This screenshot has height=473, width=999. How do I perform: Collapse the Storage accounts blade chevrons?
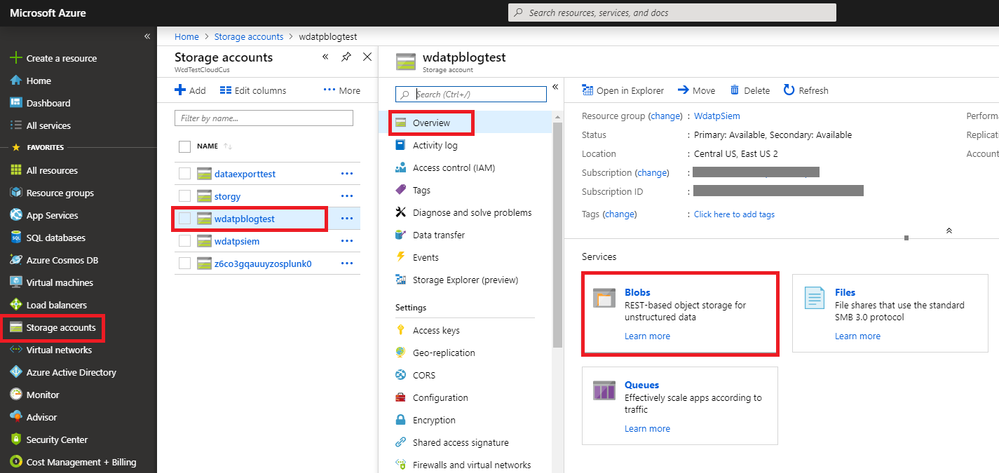[x=325, y=57]
